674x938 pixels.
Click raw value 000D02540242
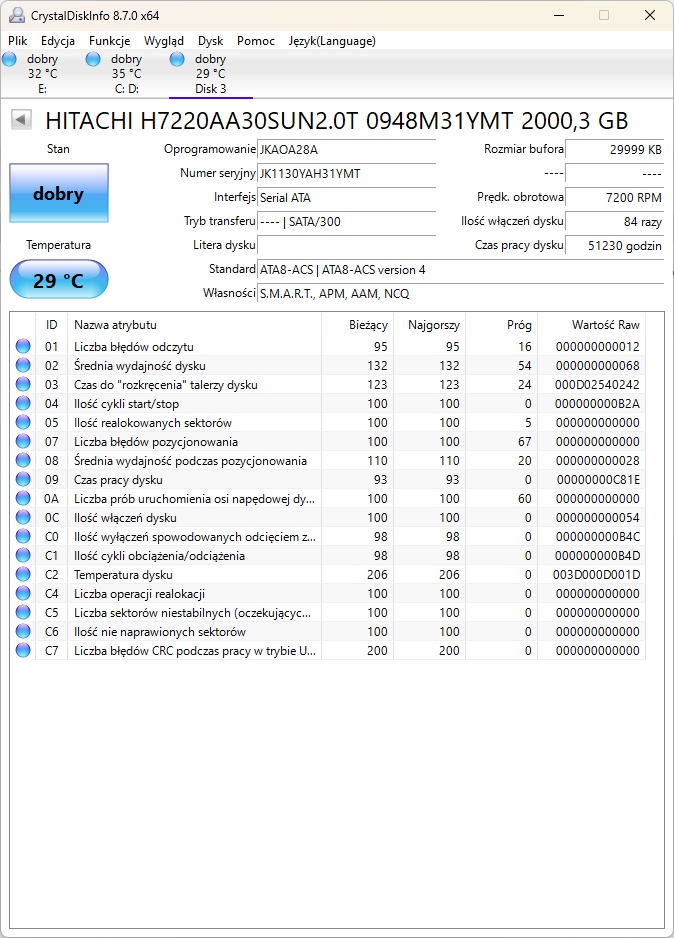tap(597, 385)
